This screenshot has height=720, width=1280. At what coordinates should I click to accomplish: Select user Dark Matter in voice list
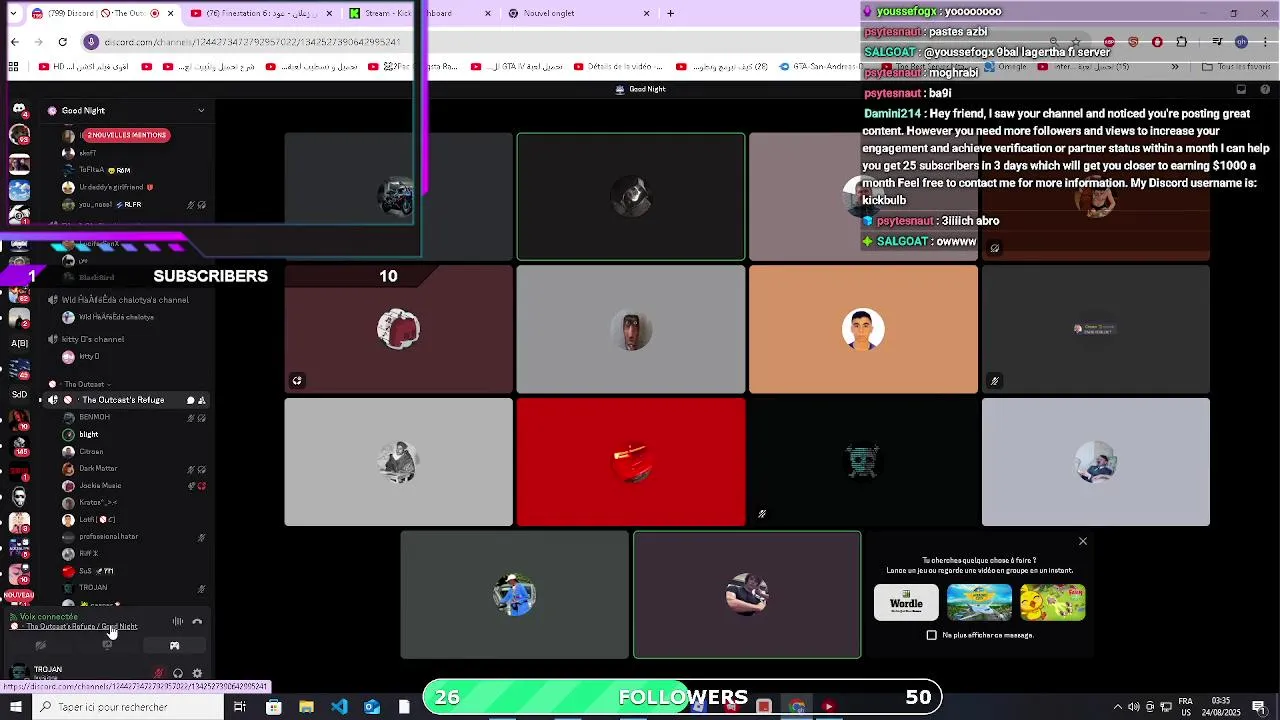[x=98, y=469]
